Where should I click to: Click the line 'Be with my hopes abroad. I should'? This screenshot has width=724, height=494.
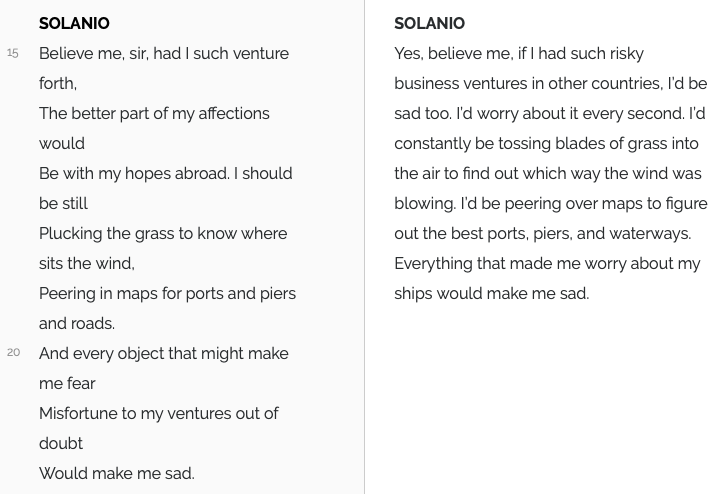tap(166, 174)
